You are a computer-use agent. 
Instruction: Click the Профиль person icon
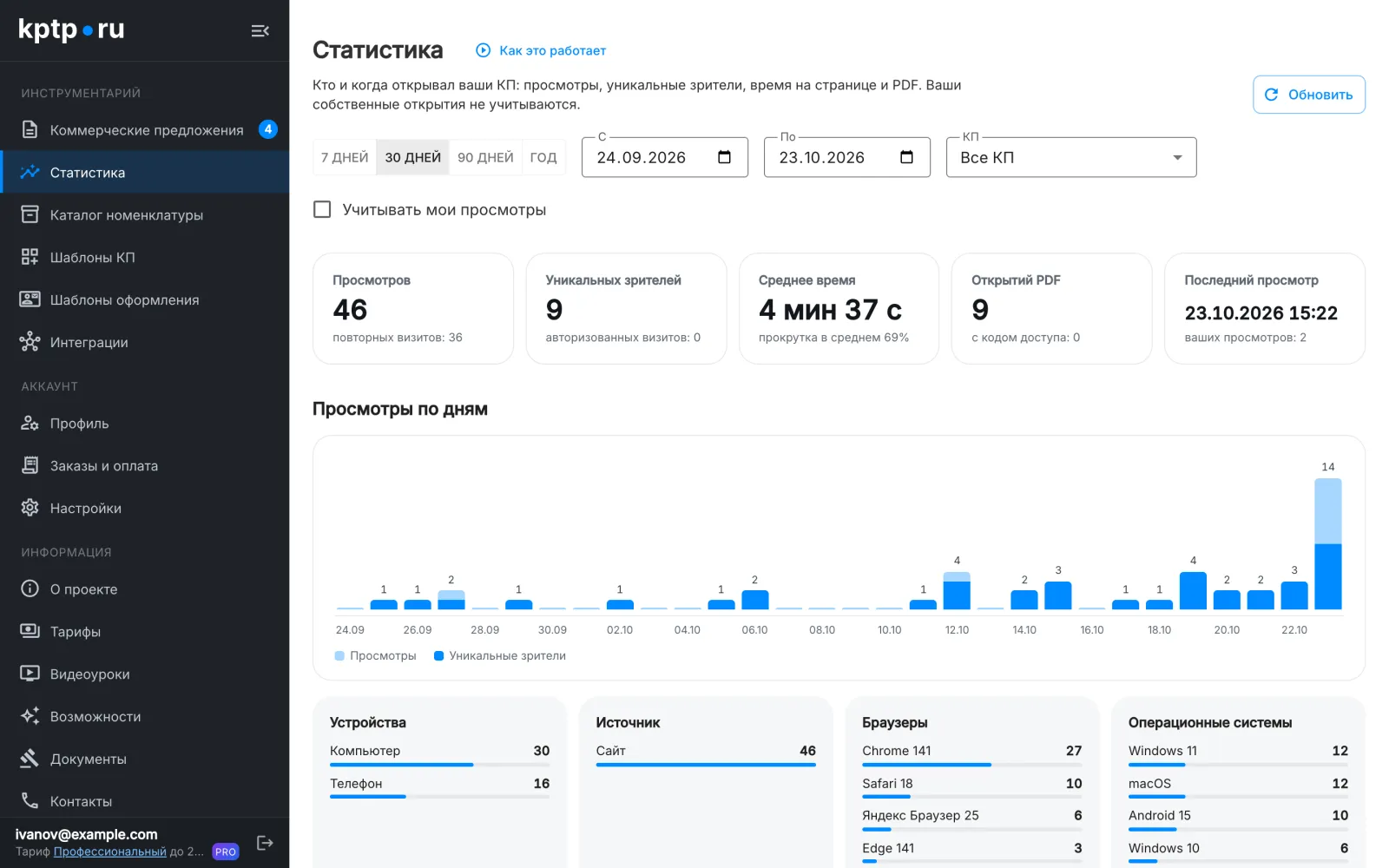[30, 424]
